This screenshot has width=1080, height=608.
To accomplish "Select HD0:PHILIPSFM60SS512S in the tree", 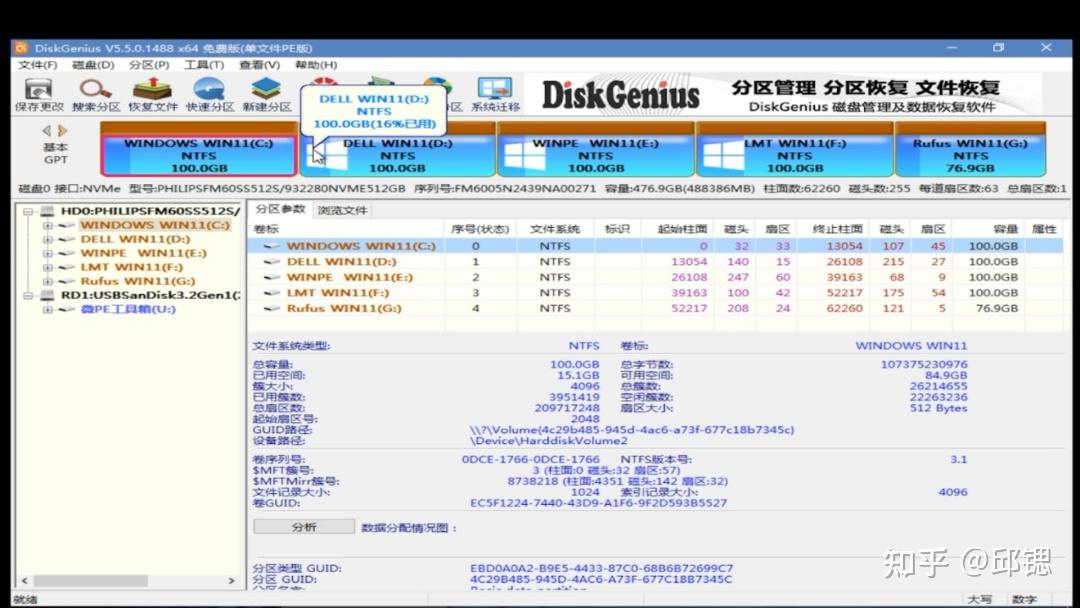I will tap(150, 211).
